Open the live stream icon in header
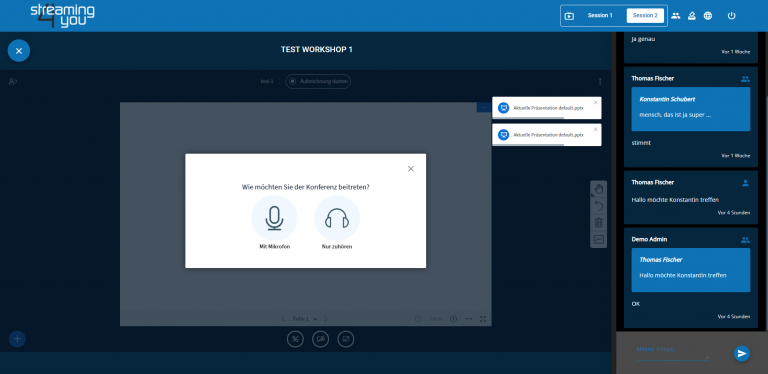The image size is (768, 374). (569, 16)
